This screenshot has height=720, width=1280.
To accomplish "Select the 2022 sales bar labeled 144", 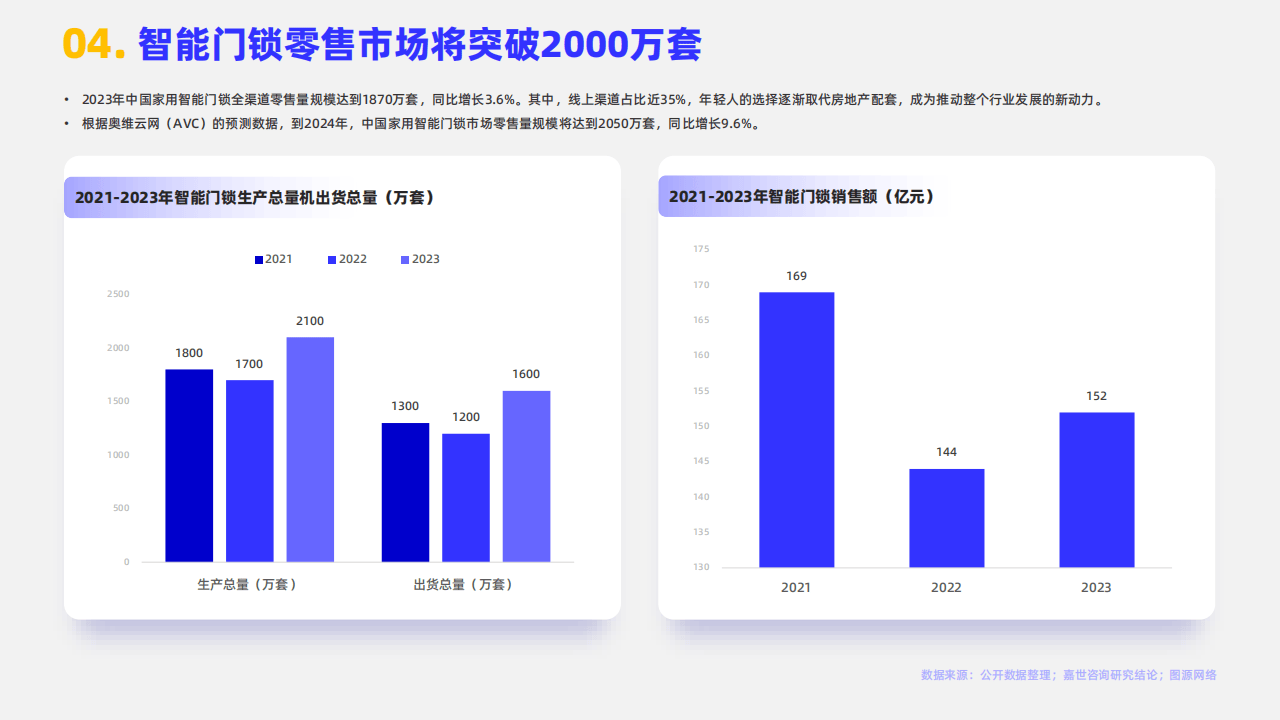I will point(946,518).
